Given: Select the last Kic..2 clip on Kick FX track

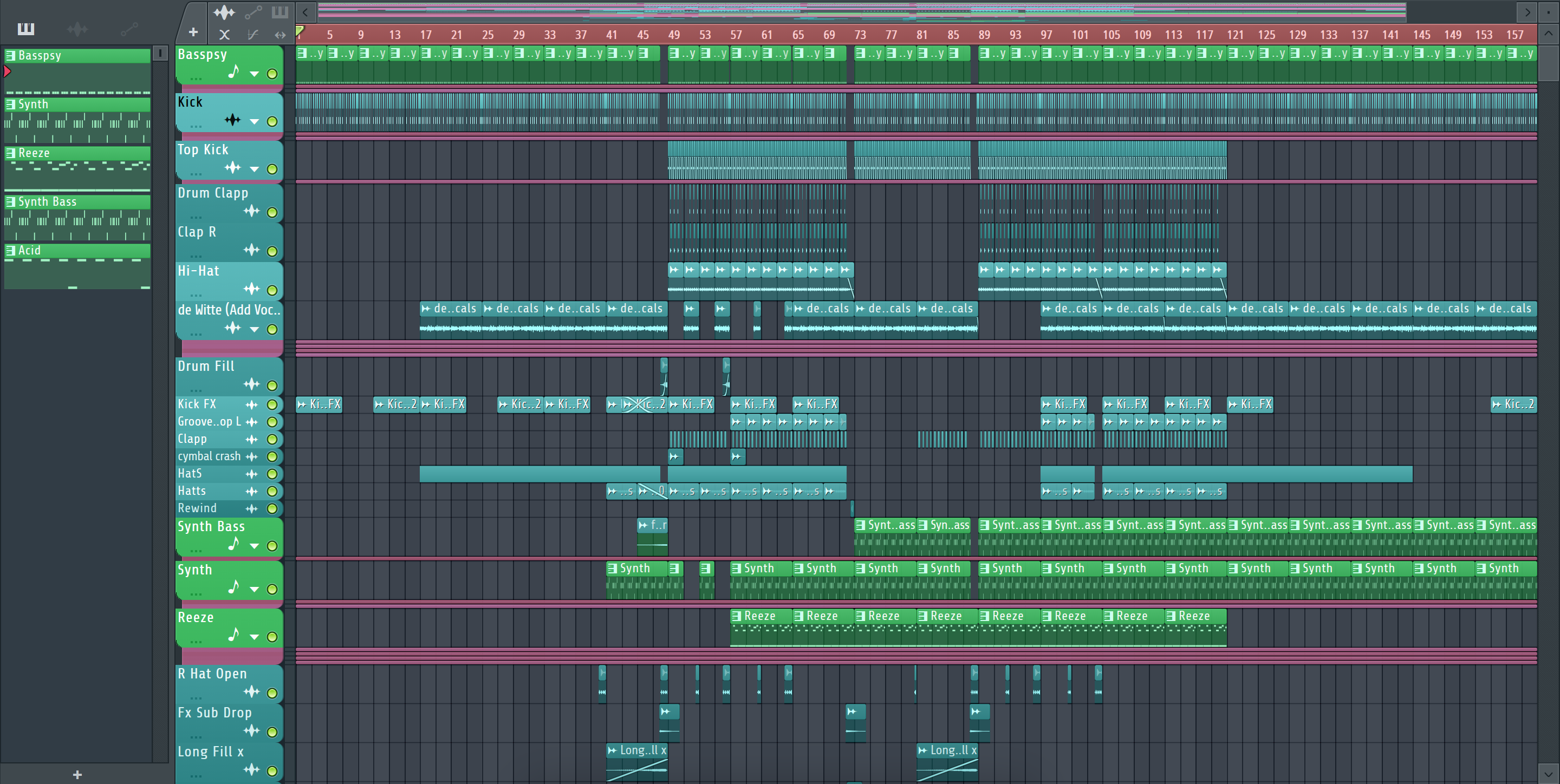Looking at the screenshot, I should pos(1513,404).
